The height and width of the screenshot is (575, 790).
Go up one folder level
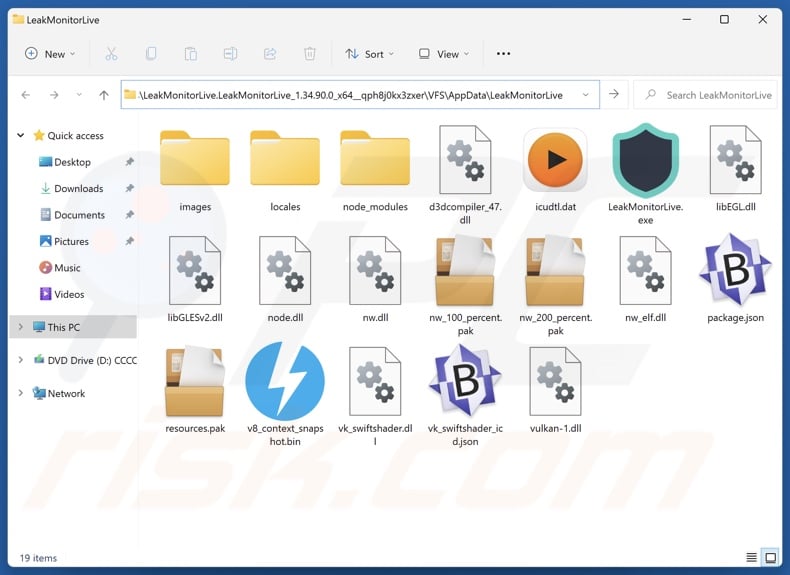104,95
